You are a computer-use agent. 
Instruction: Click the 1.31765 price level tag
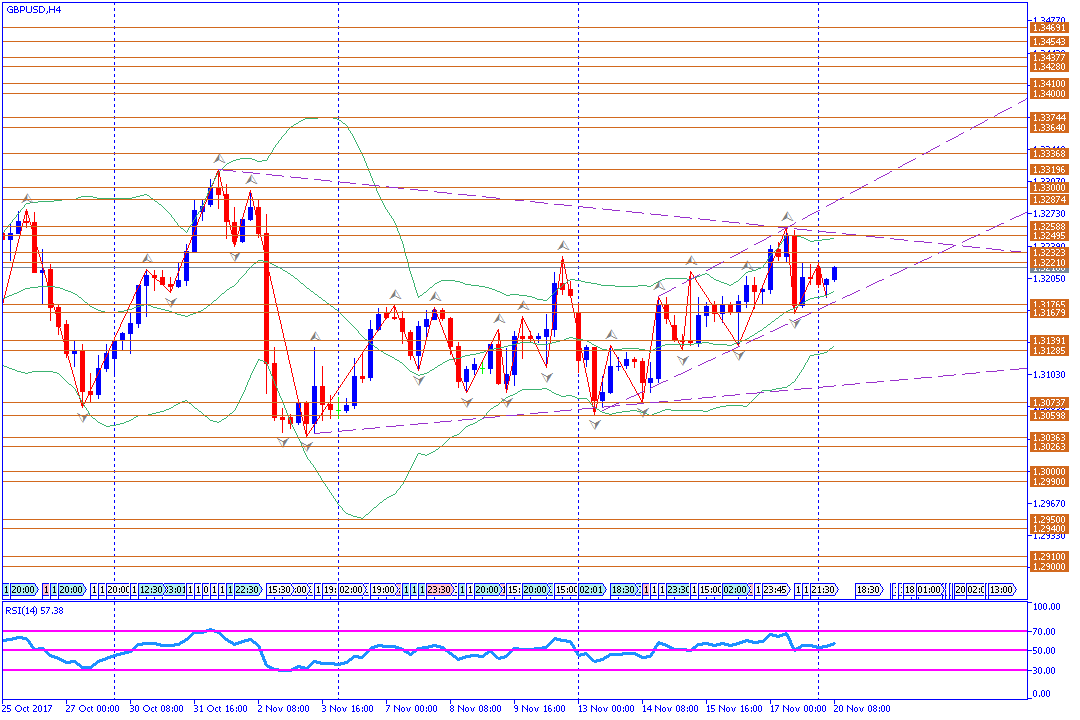(1049, 304)
